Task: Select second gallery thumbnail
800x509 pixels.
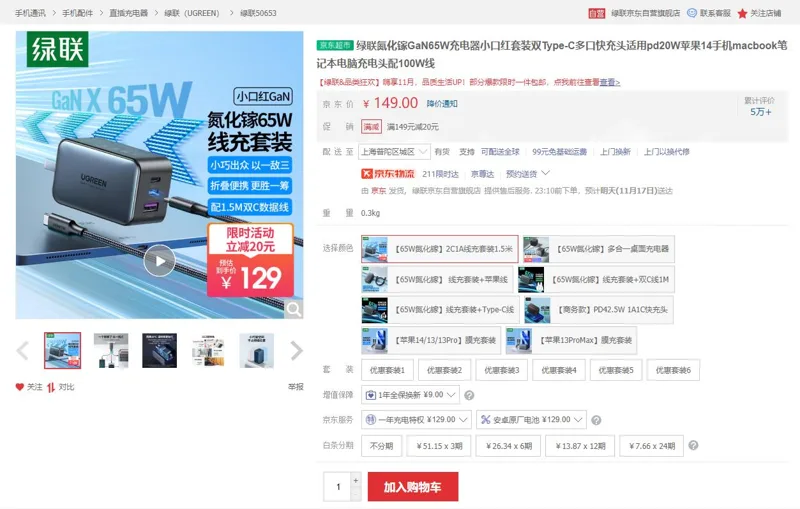Action: (x=111, y=350)
